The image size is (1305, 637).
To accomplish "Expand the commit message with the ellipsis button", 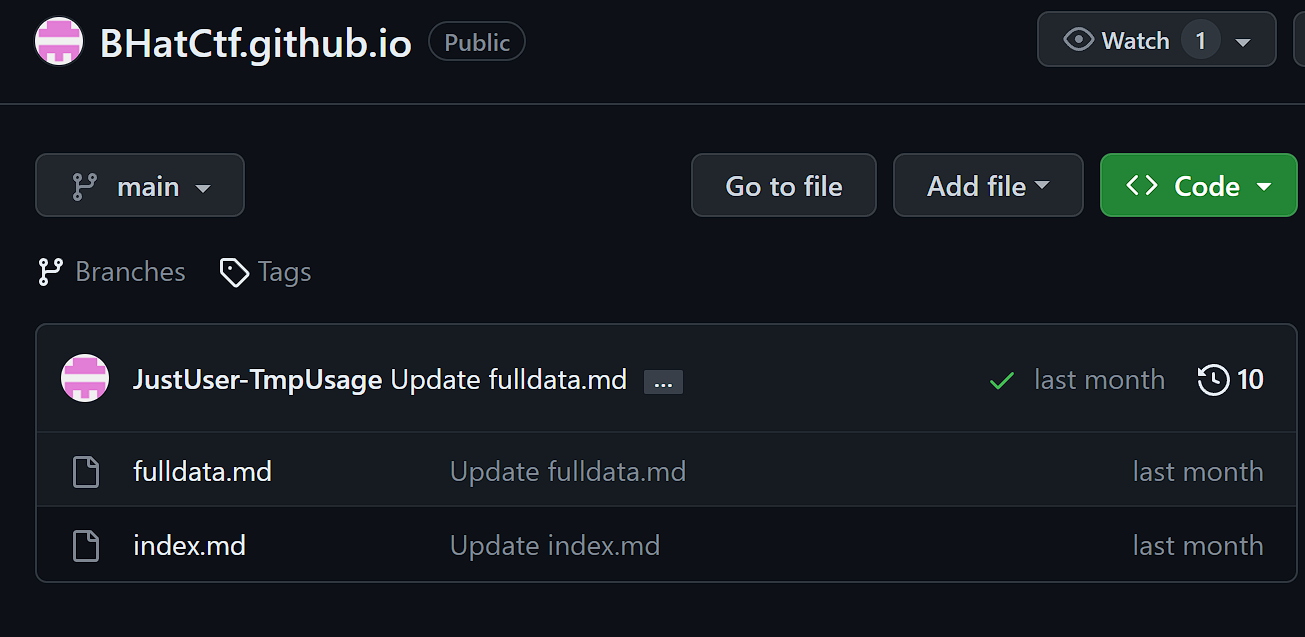I will 663,381.
